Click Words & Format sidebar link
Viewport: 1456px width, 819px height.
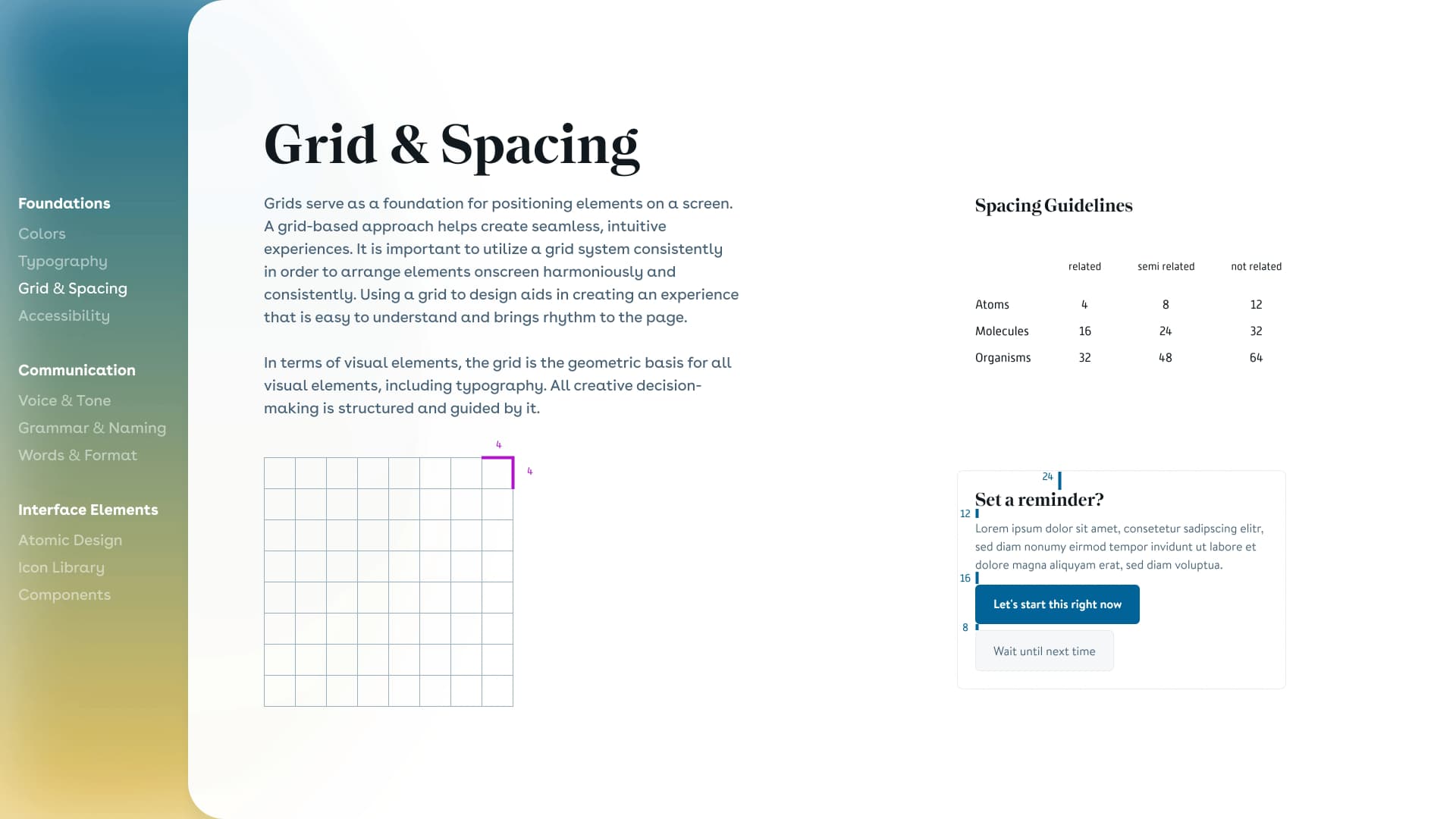[78, 456]
